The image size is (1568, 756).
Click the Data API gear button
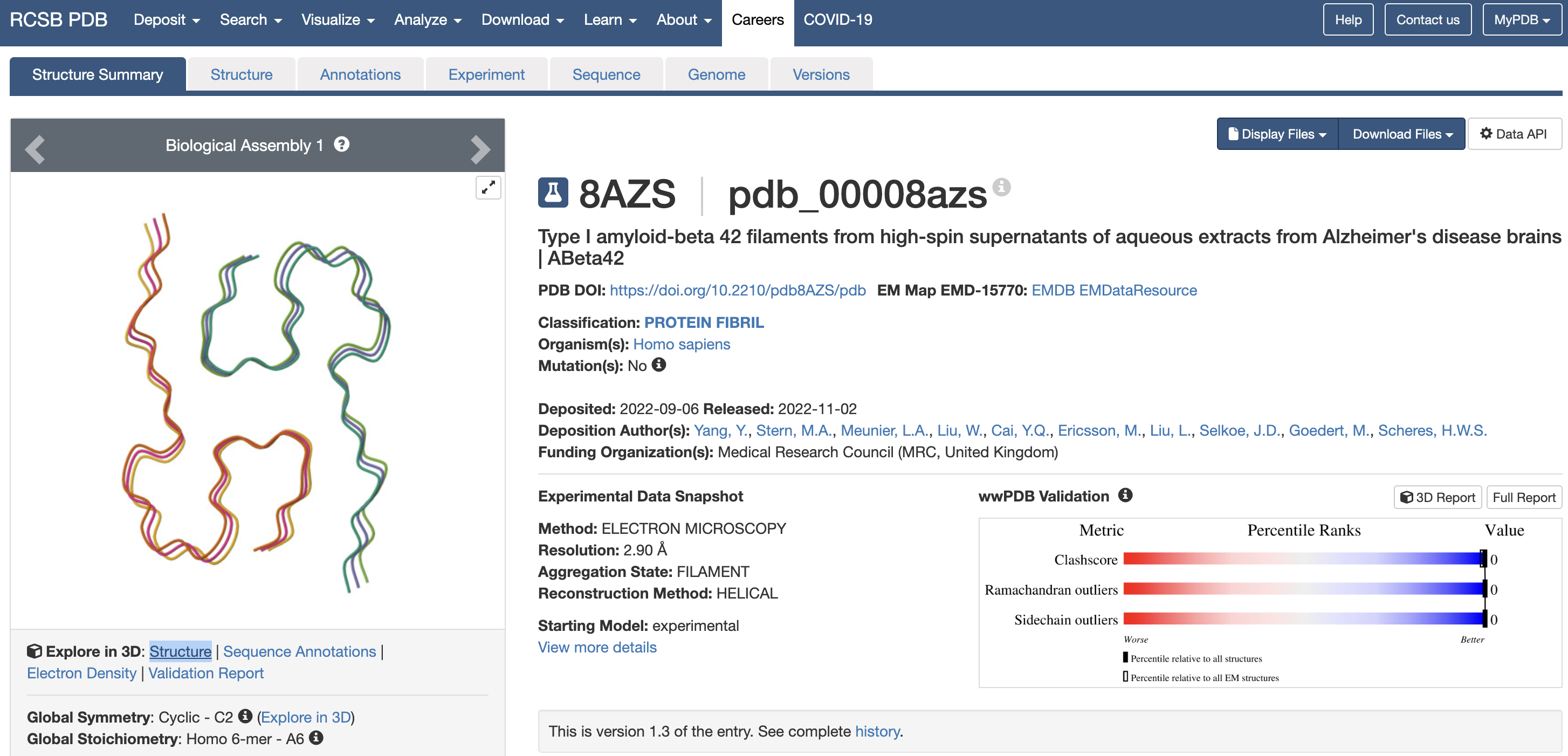1515,133
